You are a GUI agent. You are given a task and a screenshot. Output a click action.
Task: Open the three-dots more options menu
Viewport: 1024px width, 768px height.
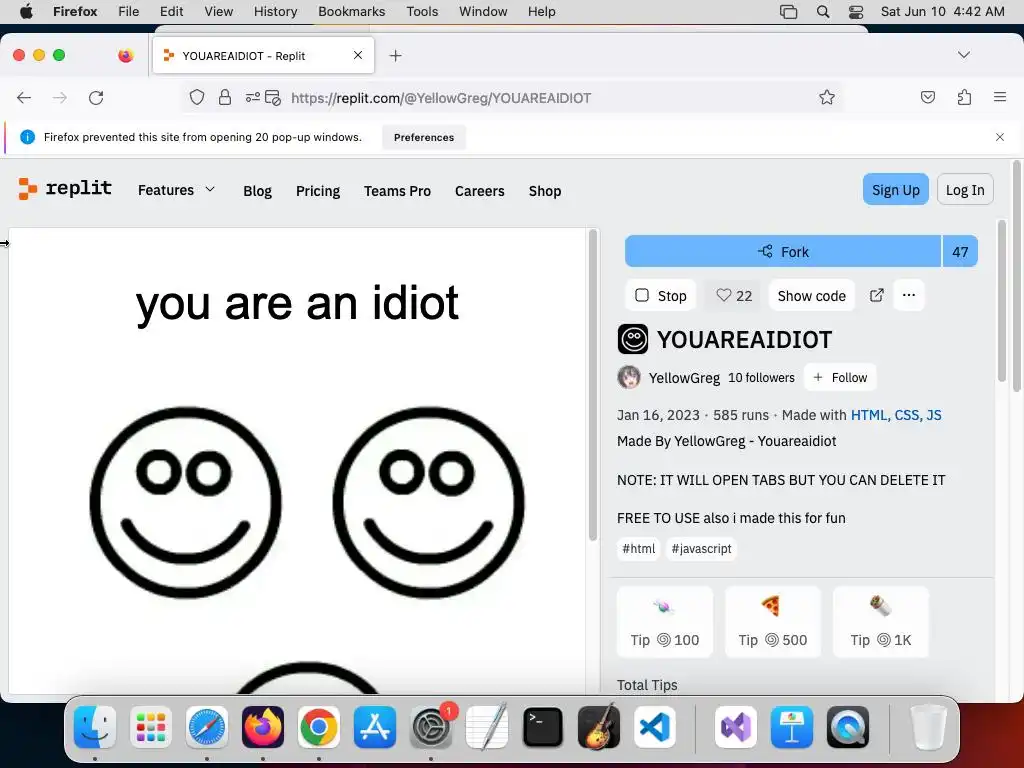point(908,295)
